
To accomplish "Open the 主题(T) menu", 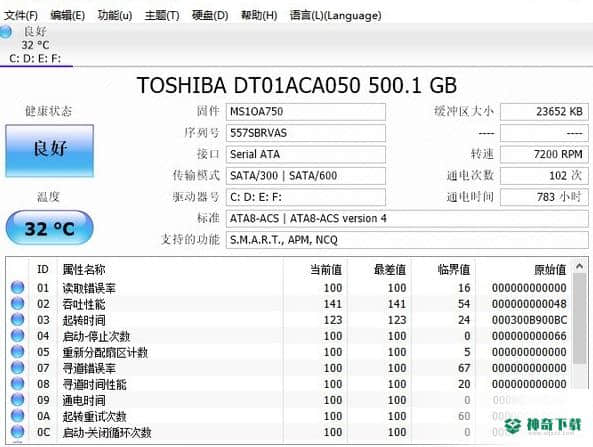I will (162, 16).
